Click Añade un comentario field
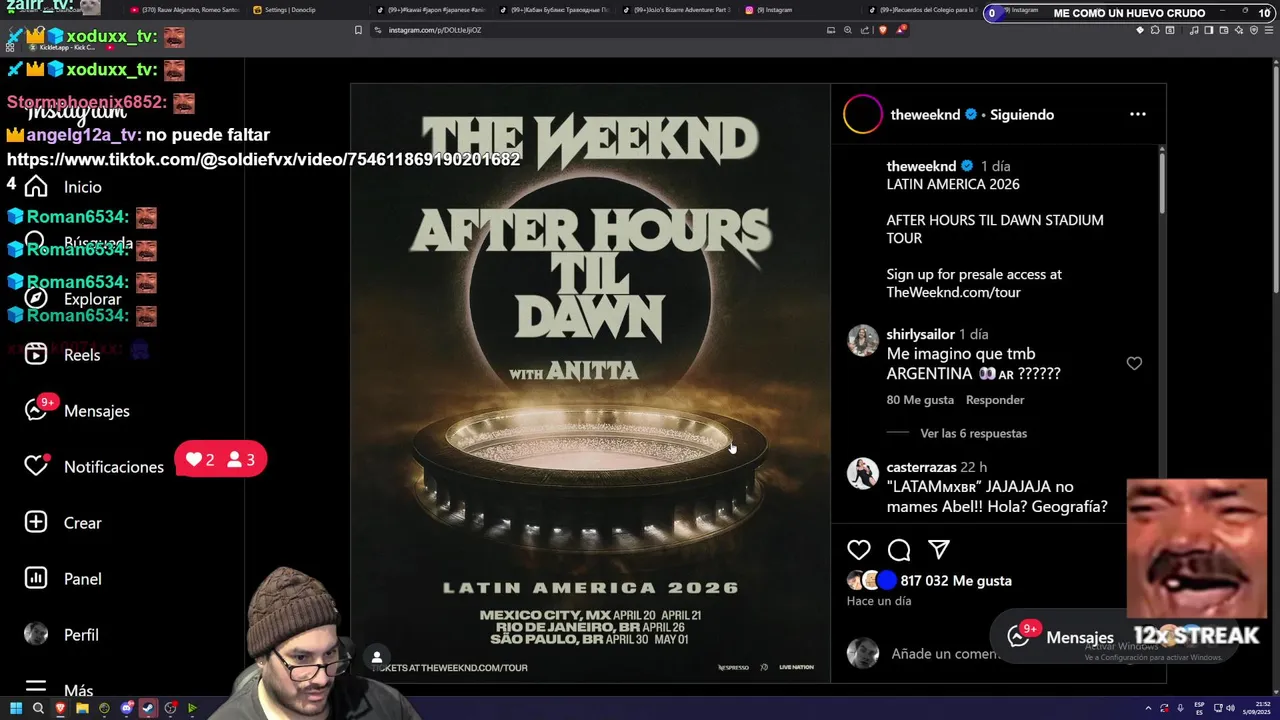 point(945,654)
